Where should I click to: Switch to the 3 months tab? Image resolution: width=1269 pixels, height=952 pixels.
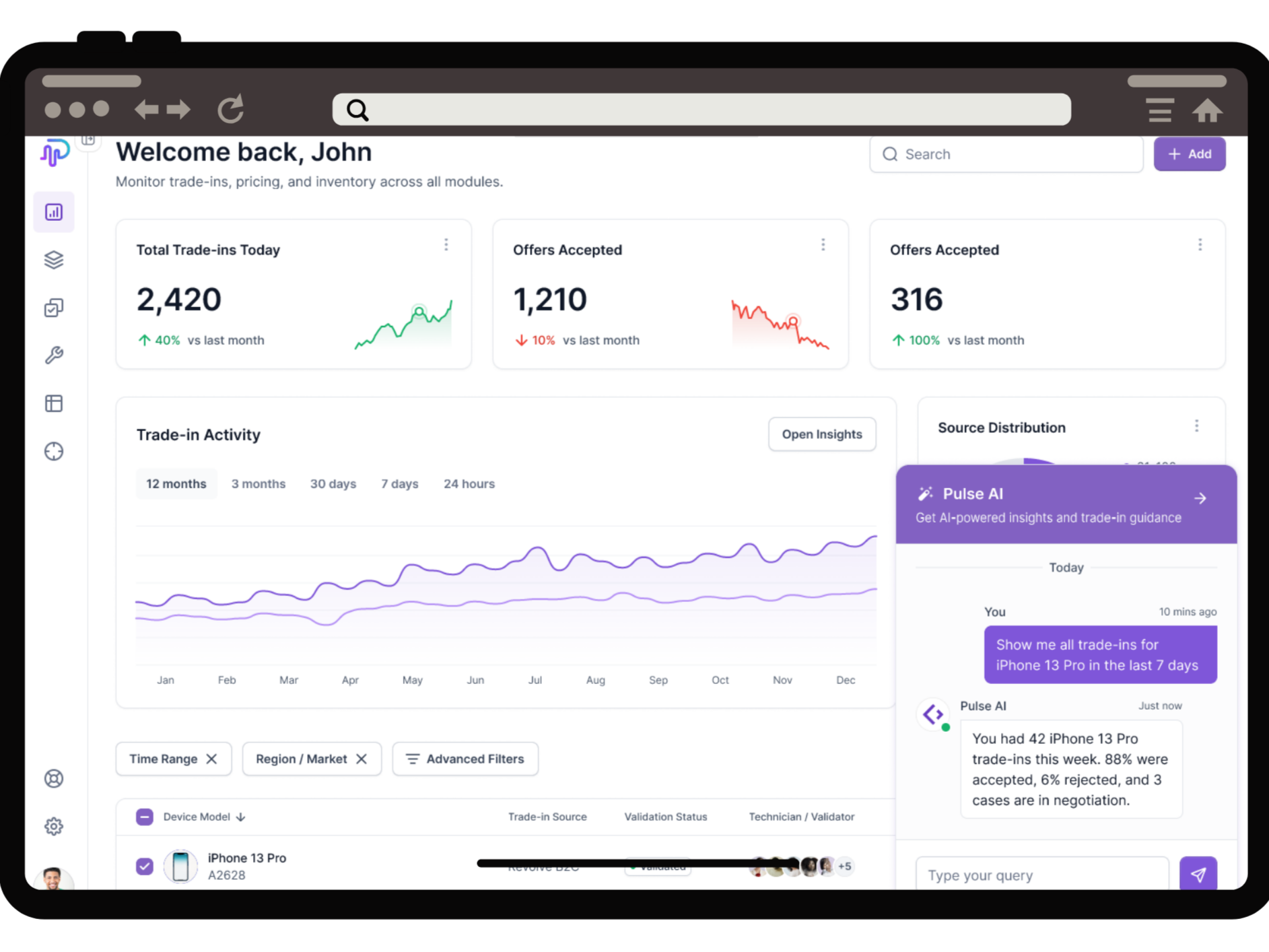259,484
